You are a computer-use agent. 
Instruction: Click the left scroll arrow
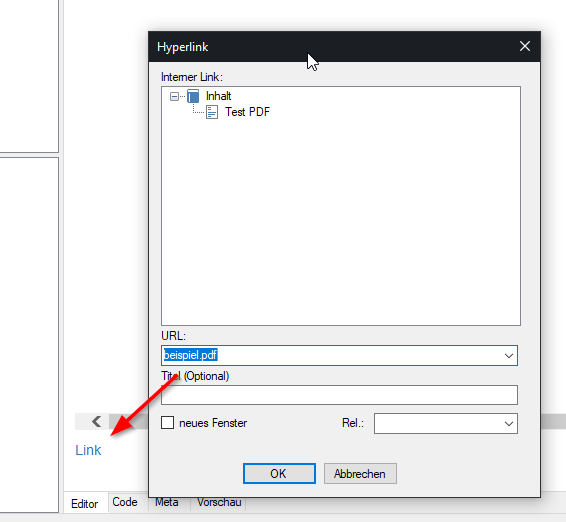(96, 421)
